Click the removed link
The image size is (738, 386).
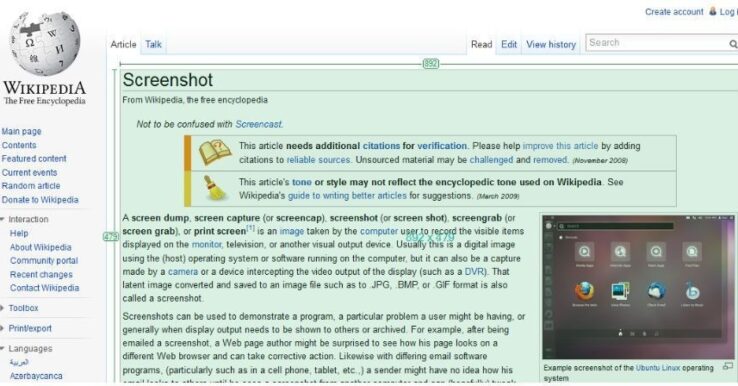pos(550,160)
